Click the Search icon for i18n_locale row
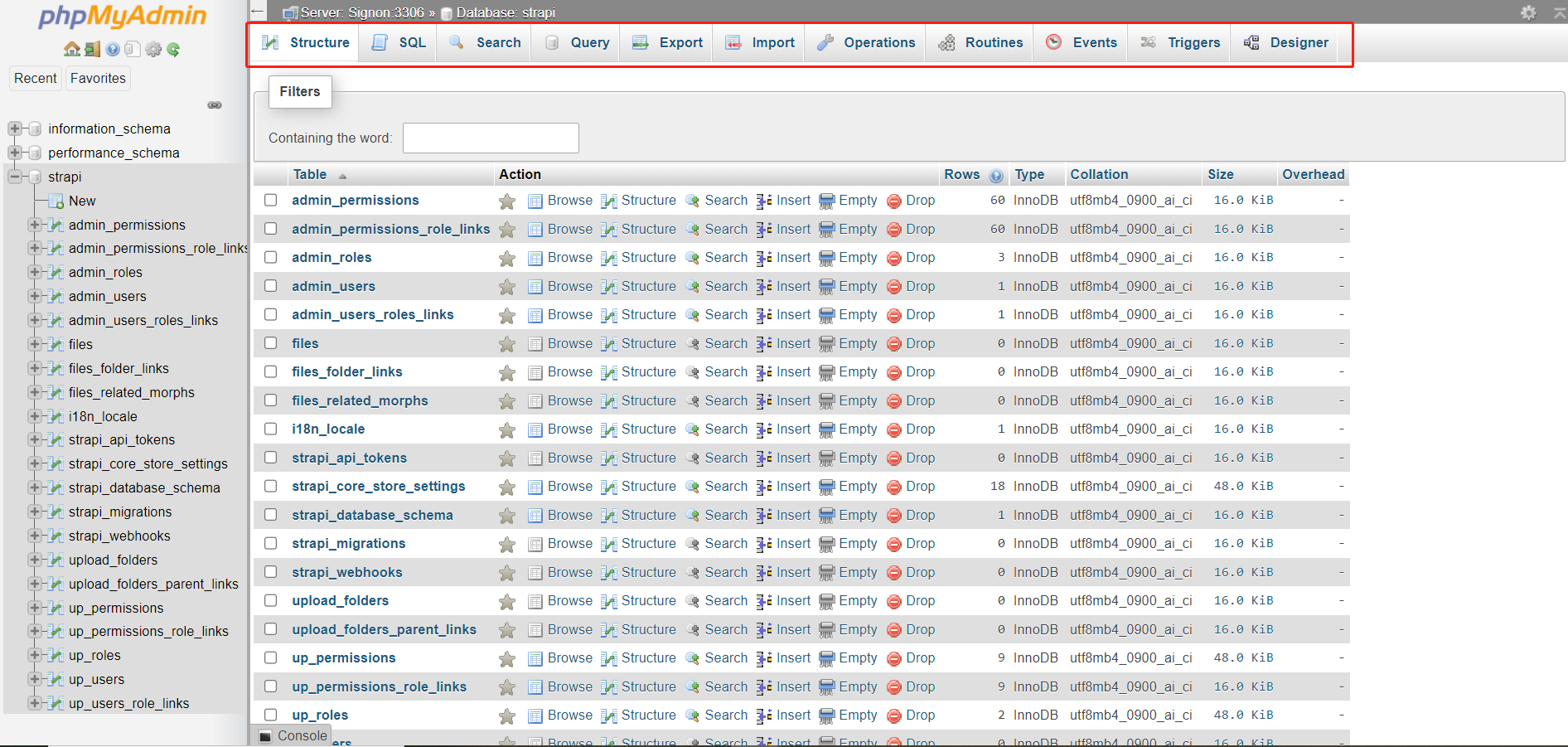 point(693,429)
